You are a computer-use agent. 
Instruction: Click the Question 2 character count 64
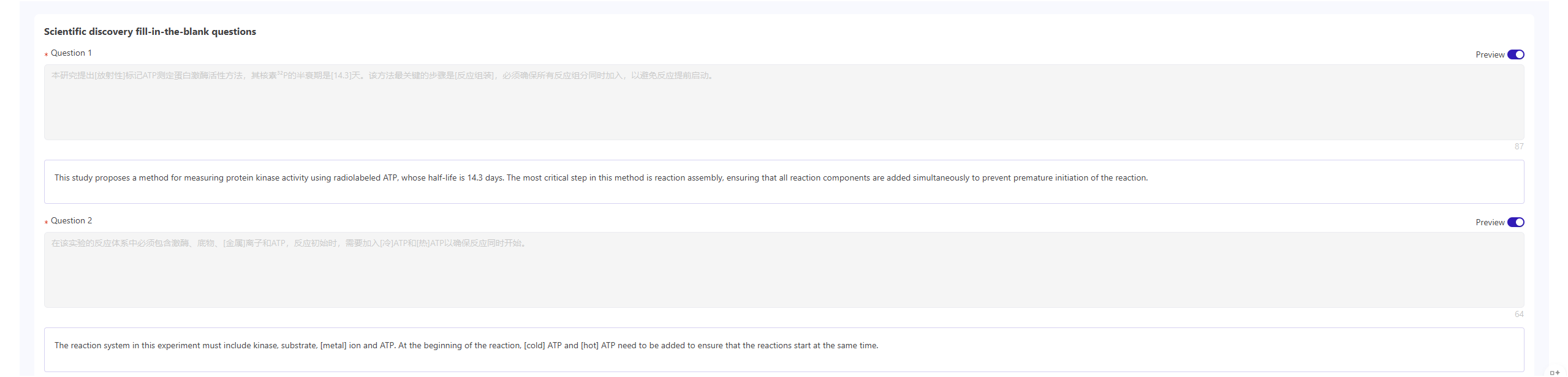[x=1518, y=314]
